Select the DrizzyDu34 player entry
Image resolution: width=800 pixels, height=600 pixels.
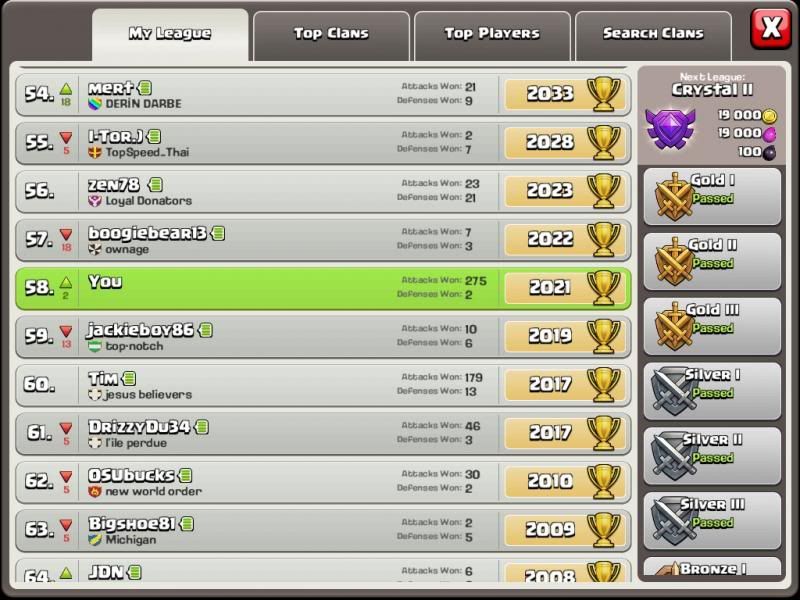[323, 434]
